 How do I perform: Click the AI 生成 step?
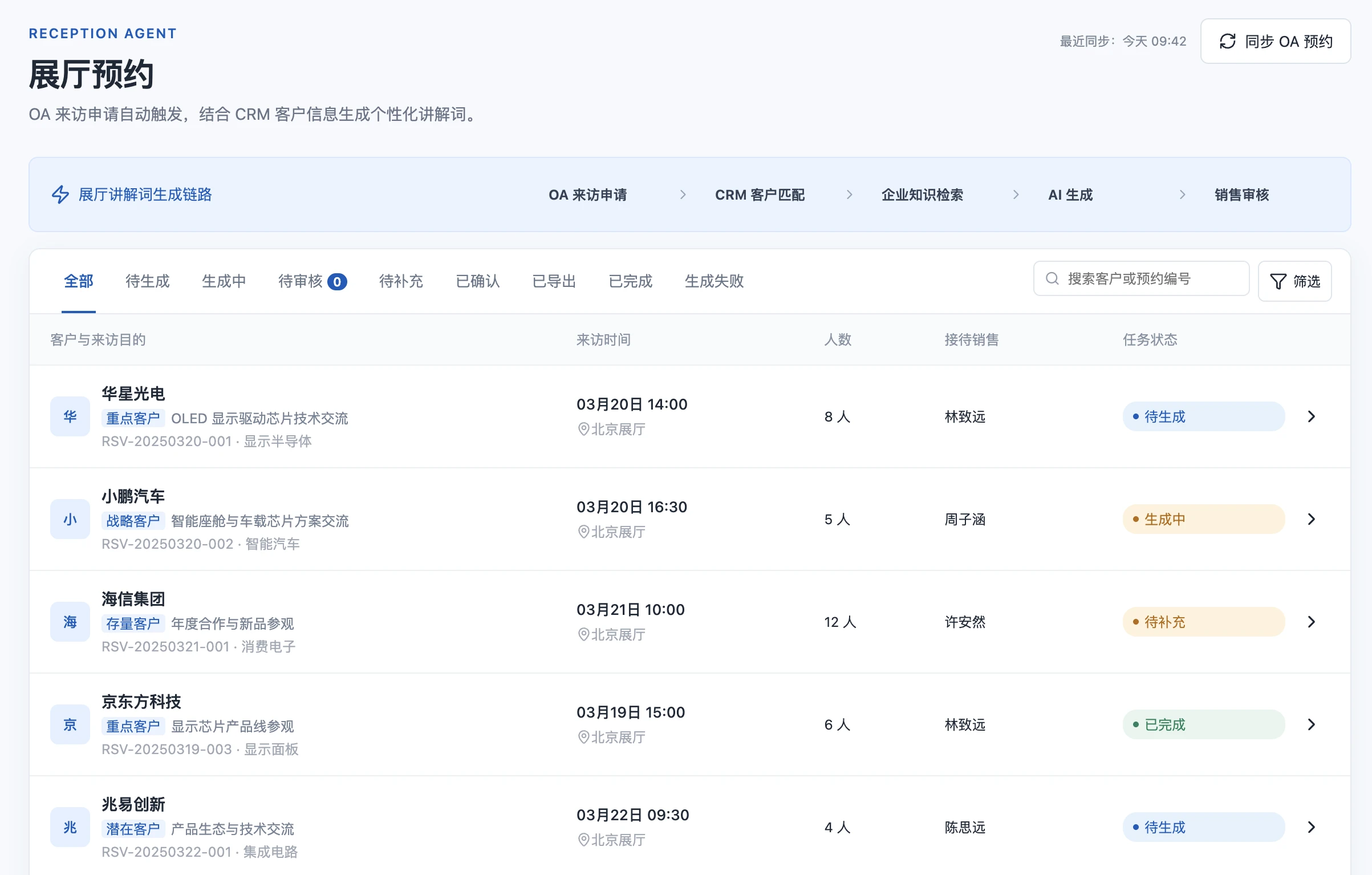[1070, 195]
